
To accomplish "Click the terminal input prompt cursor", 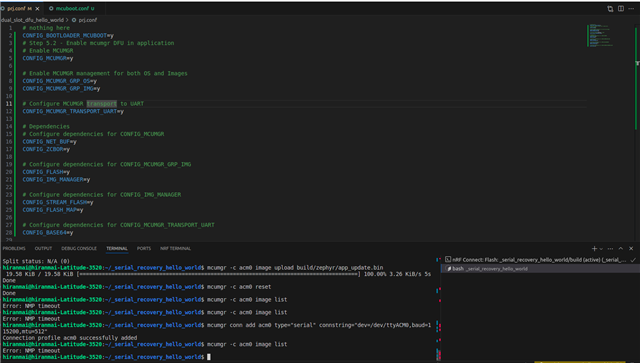I will (209, 357).
